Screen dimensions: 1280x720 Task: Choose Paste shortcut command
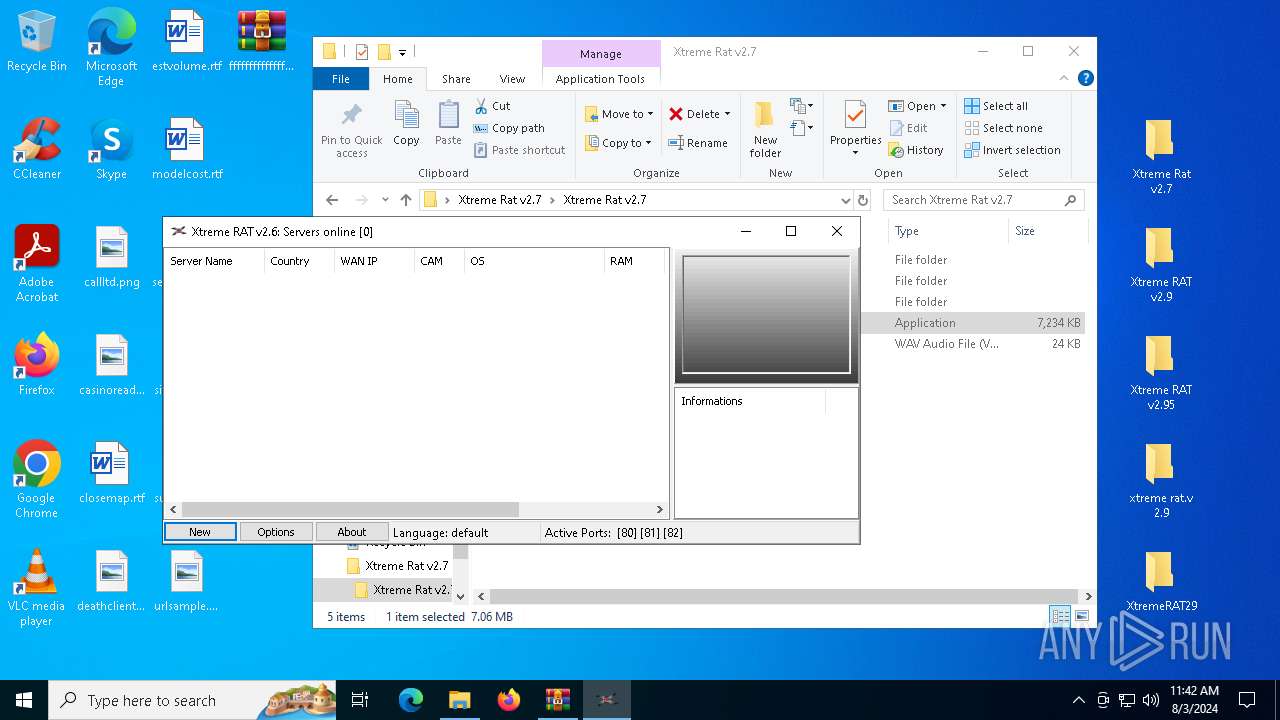click(x=520, y=150)
